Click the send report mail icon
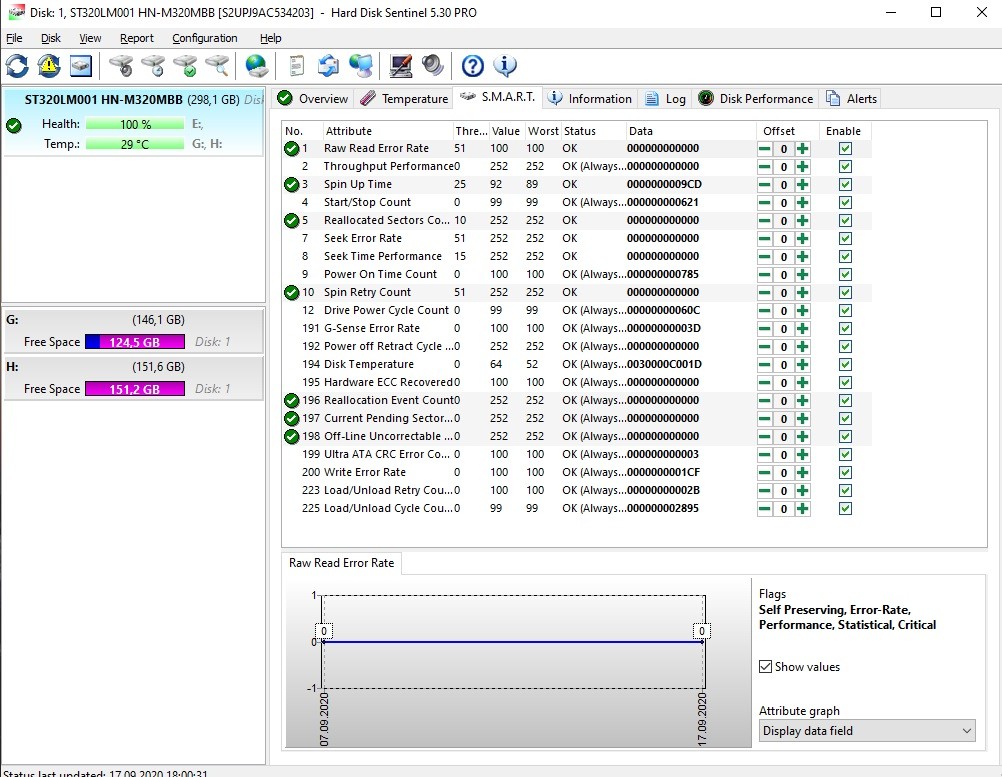The width and height of the screenshot is (1002, 777). (328, 66)
